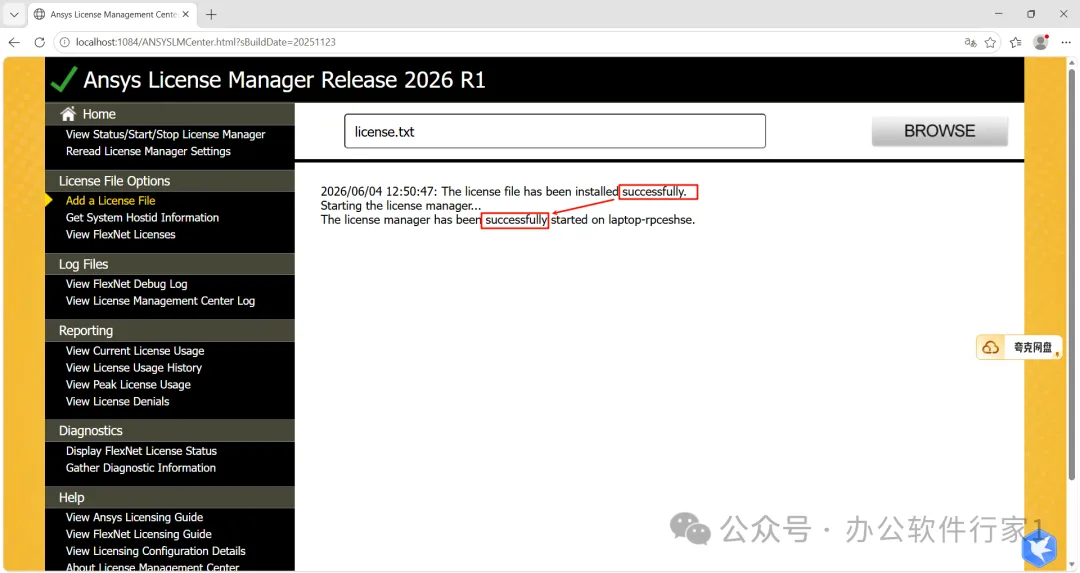Open View Licensing Configuration Details
Viewport: 1080px width, 573px height.
point(156,551)
